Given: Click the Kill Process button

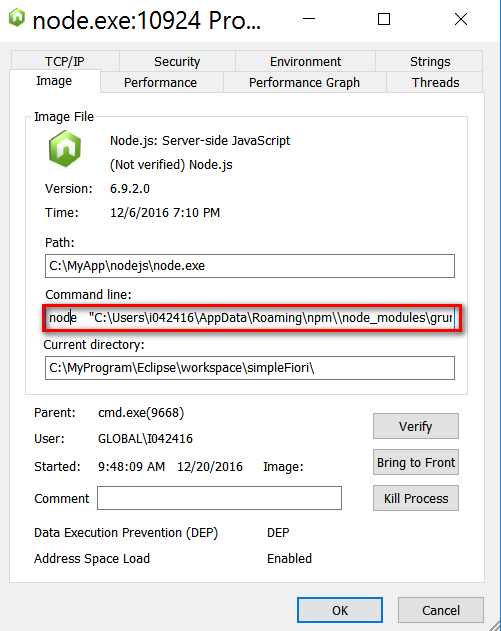Looking at the screenshot, I should (416, 498).
